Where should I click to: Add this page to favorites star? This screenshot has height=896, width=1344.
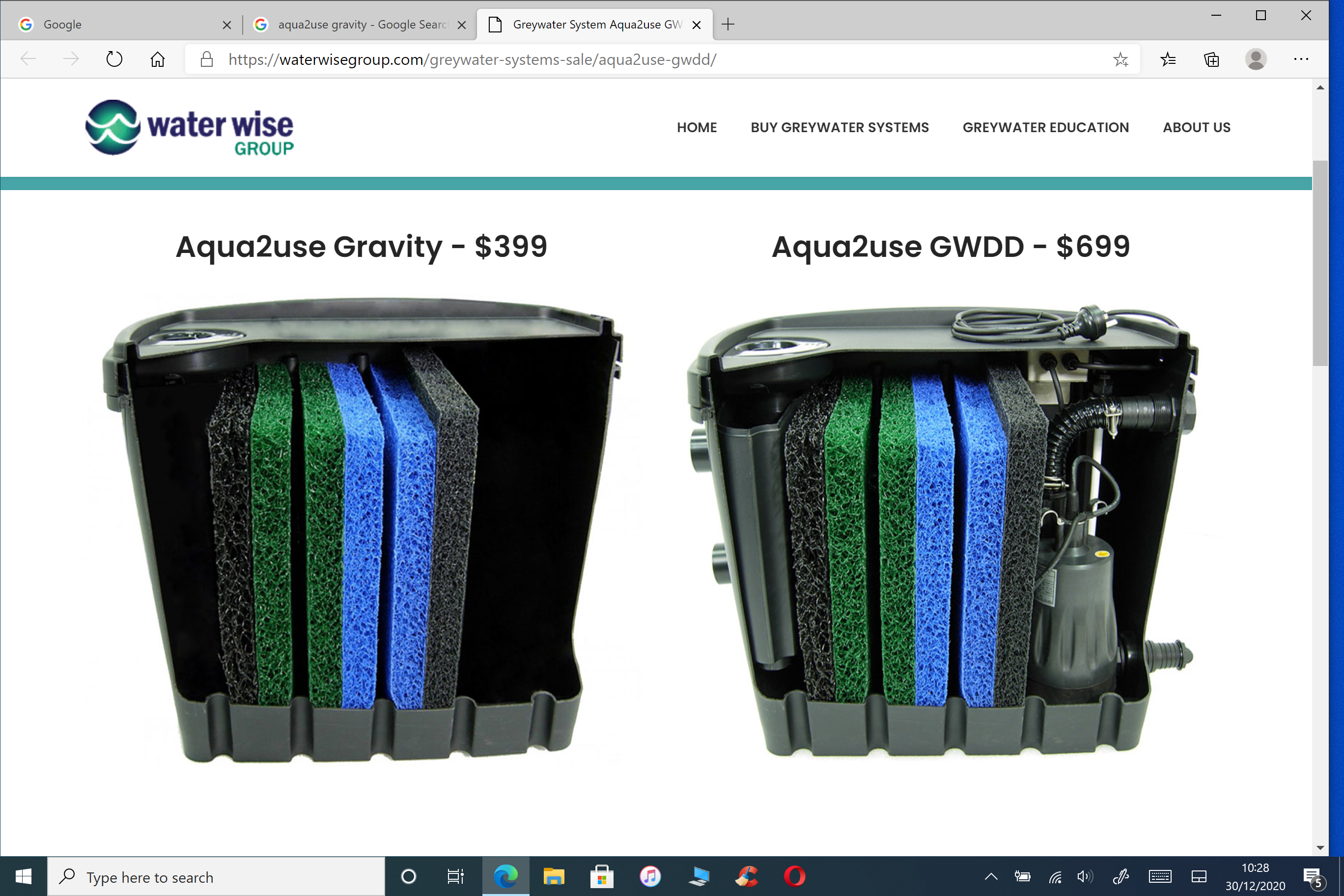1120,59
